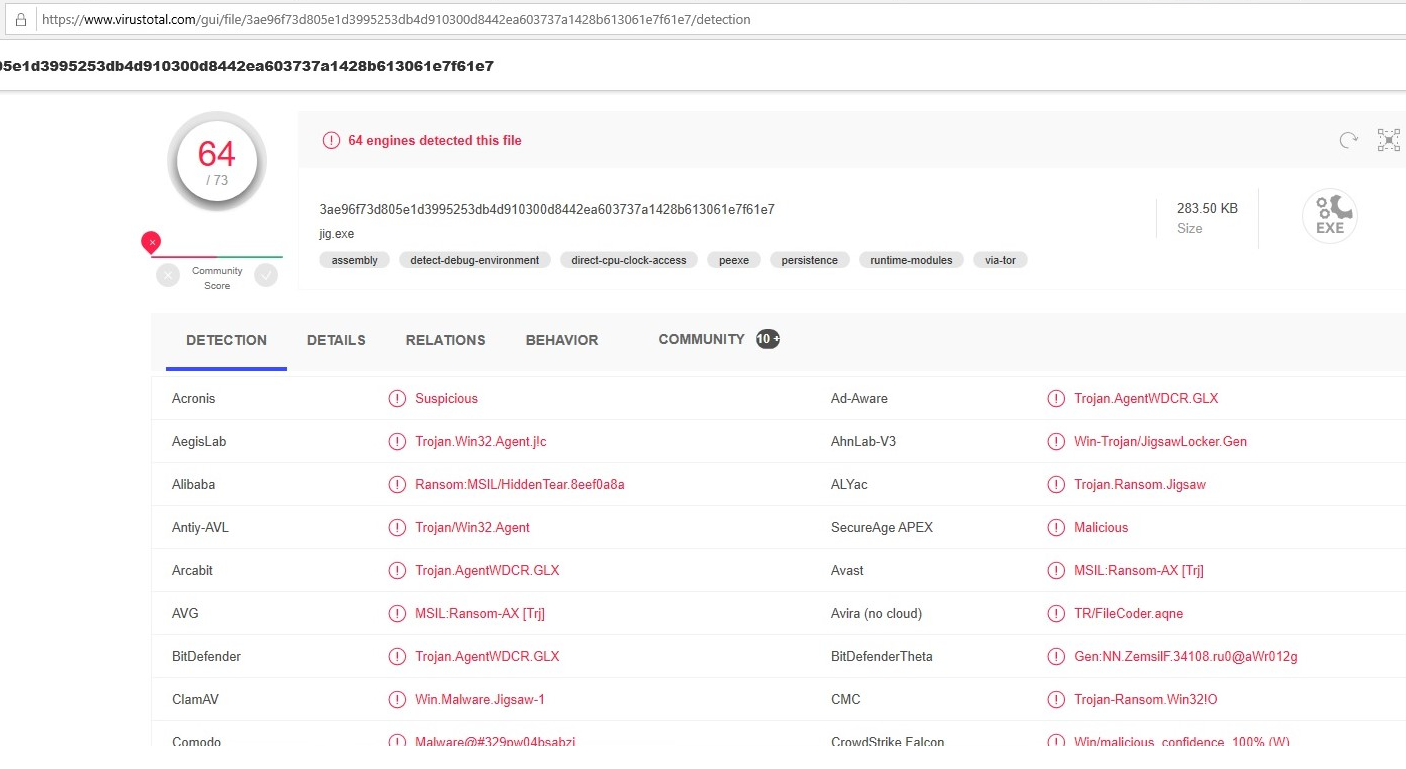
Task: Click warning icon beside Trojan.Win32.Agent.jlc
Action: (x=397, y=442)
